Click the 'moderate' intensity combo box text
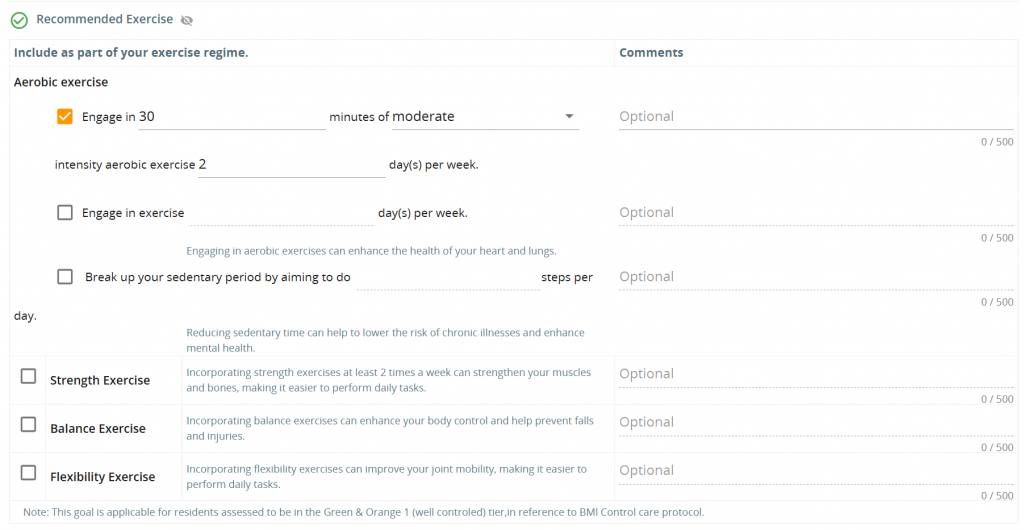Viewport: 1024px width, 530px height. click(423, 116)
